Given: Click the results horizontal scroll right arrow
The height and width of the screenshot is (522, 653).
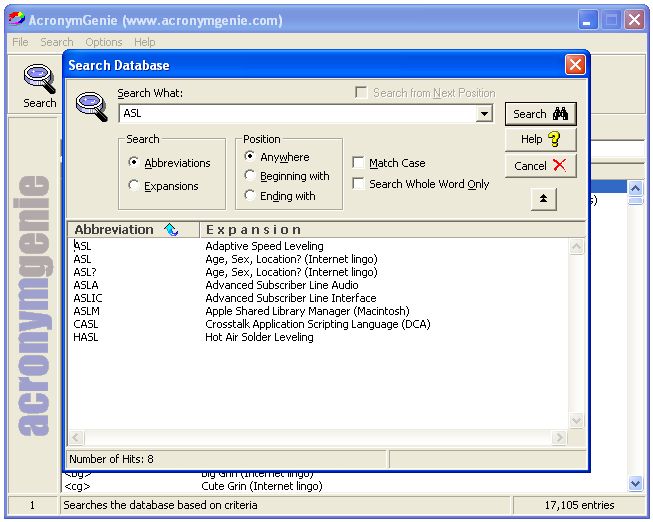Looking at the screenshot, I should tap(559, 437).
